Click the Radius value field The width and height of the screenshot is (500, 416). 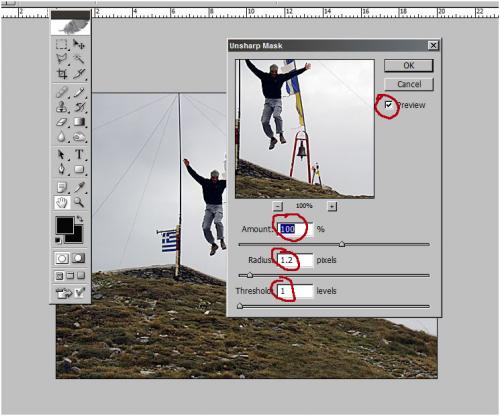[x=295, y=260]
